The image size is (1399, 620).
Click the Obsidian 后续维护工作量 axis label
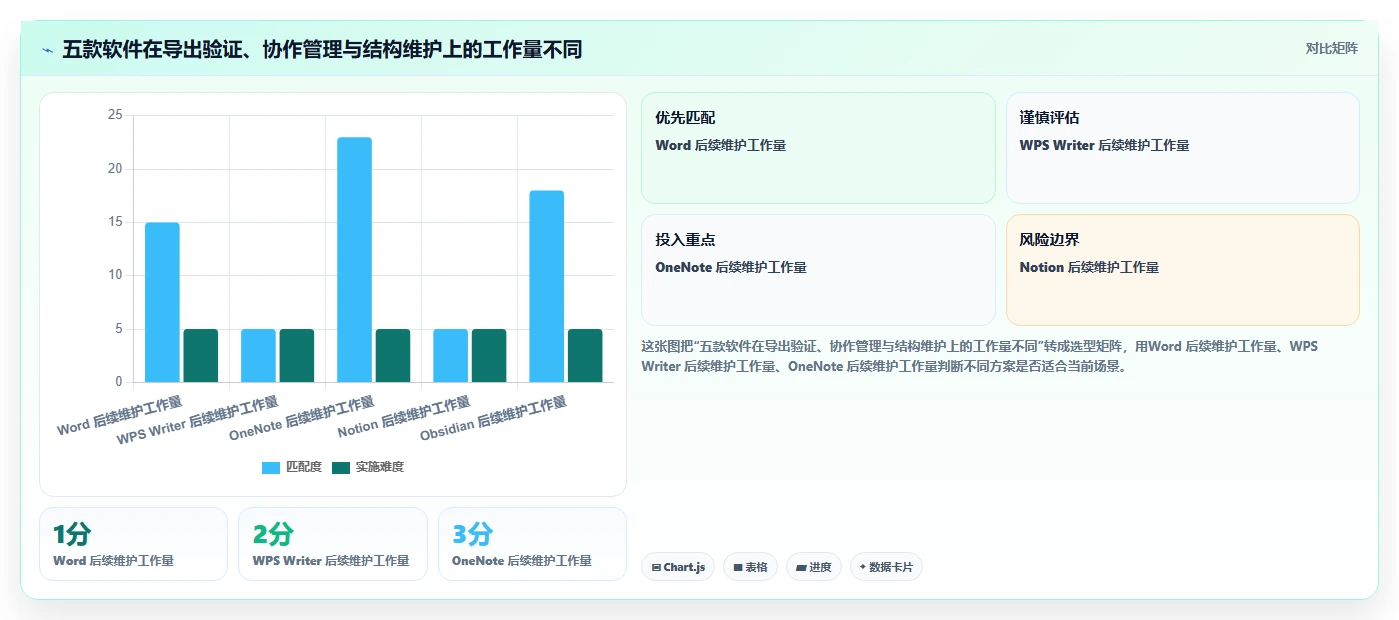coord(494,418)
